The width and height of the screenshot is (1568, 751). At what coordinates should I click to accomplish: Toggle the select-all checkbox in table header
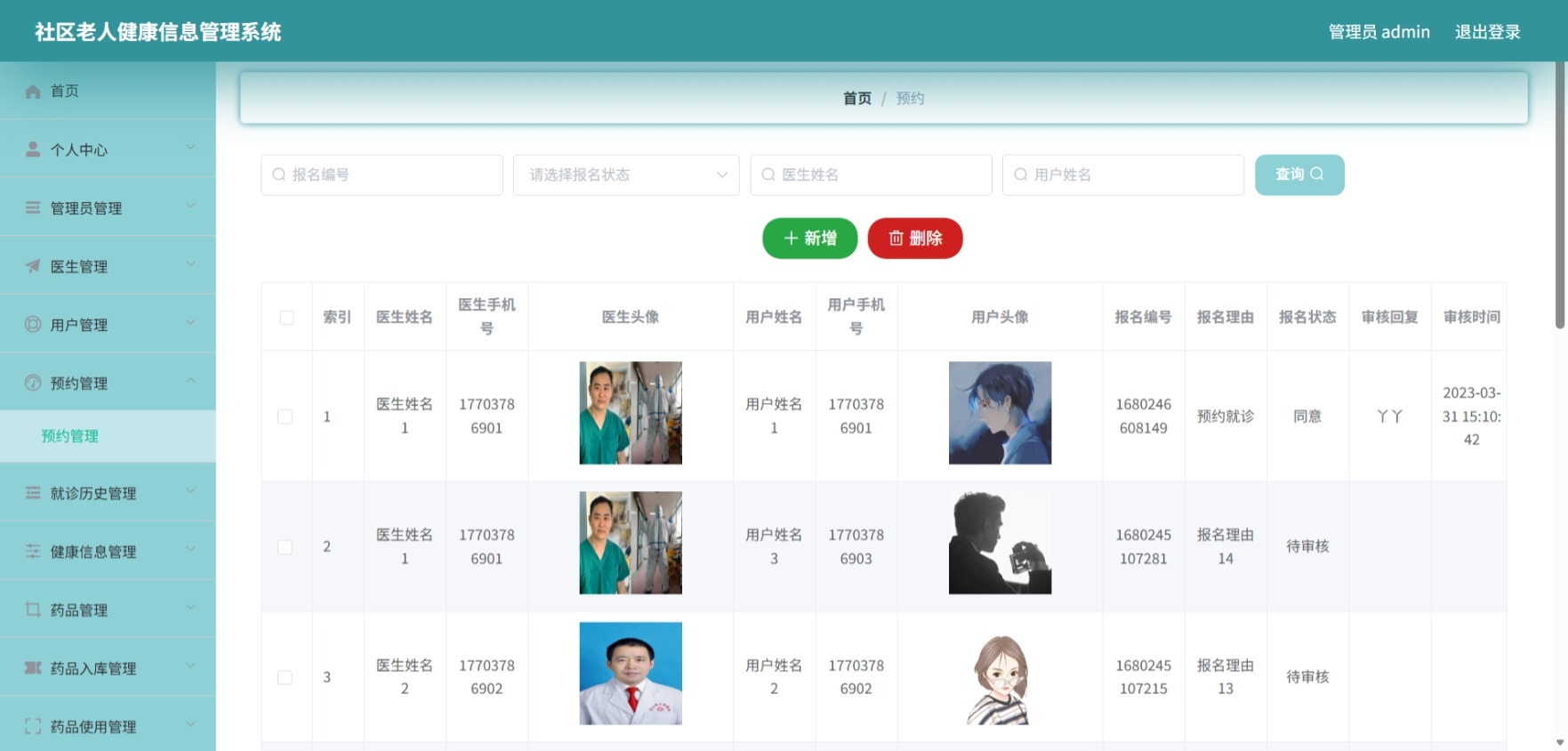pos(286,318)
